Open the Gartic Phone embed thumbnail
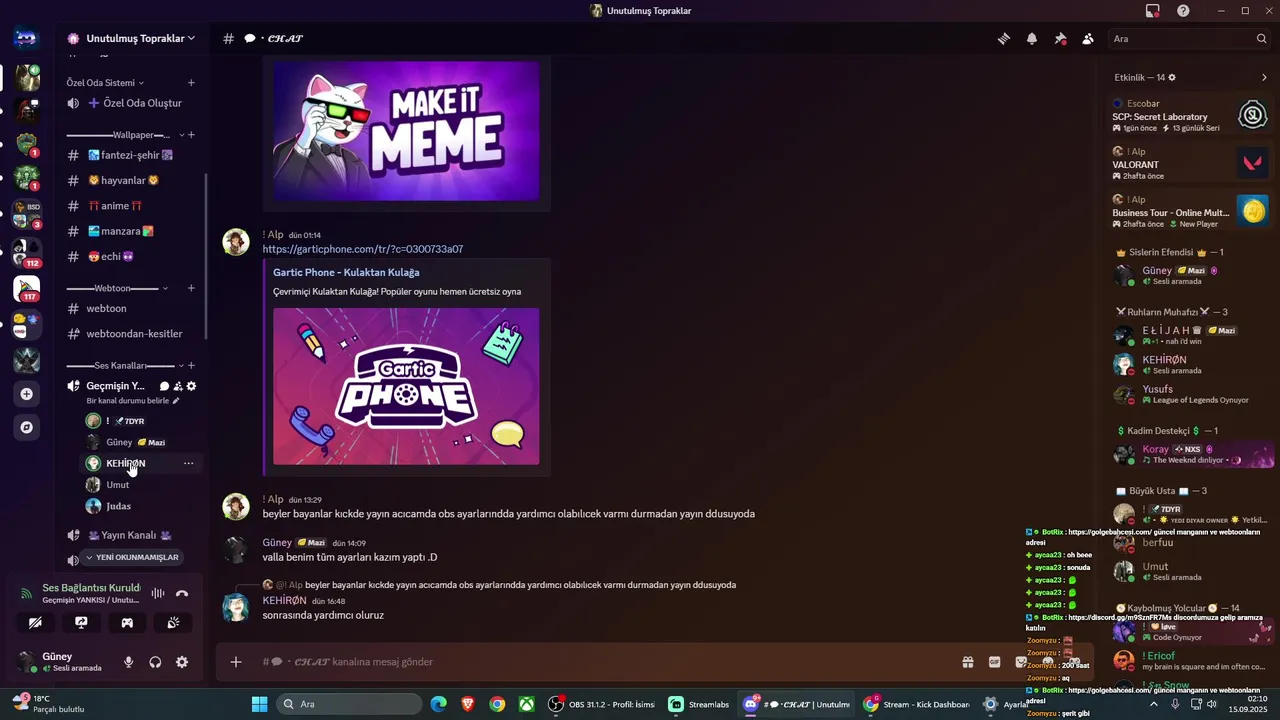 pos(406,386)
